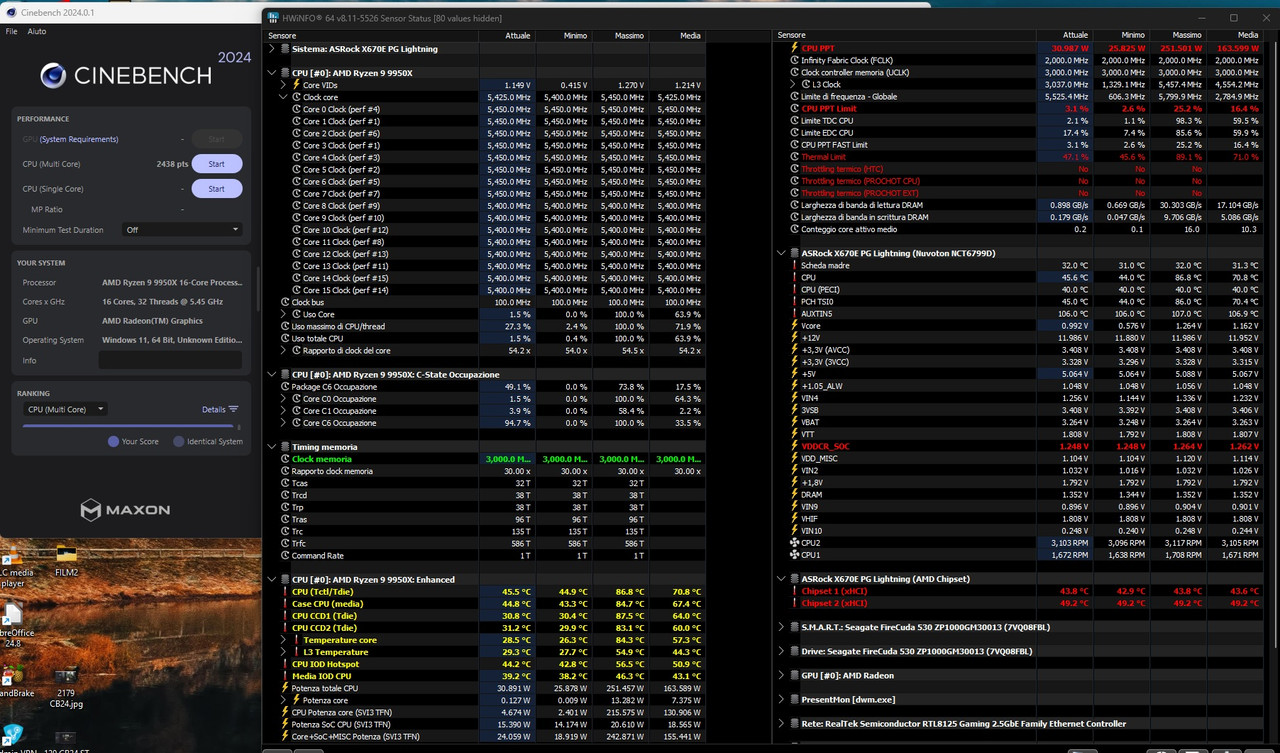The image size is (1280, 753).
Task: Expand the PresentMon [dwm.exe] group
Action: (x=781, y=699)
